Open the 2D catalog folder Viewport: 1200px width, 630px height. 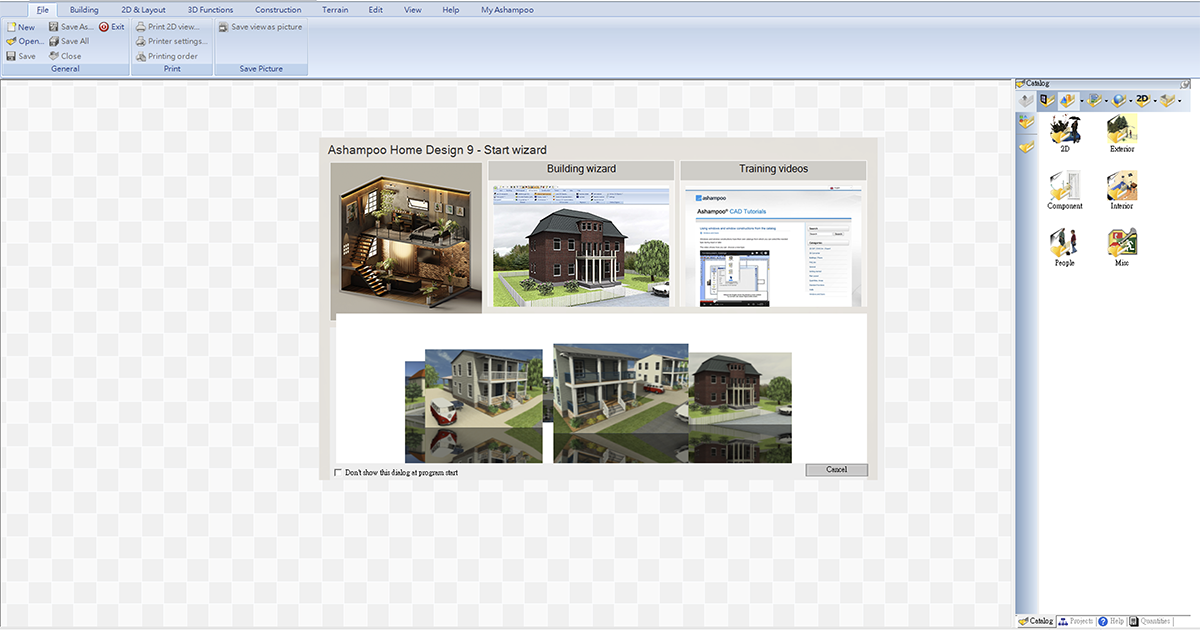[1064, 131]
